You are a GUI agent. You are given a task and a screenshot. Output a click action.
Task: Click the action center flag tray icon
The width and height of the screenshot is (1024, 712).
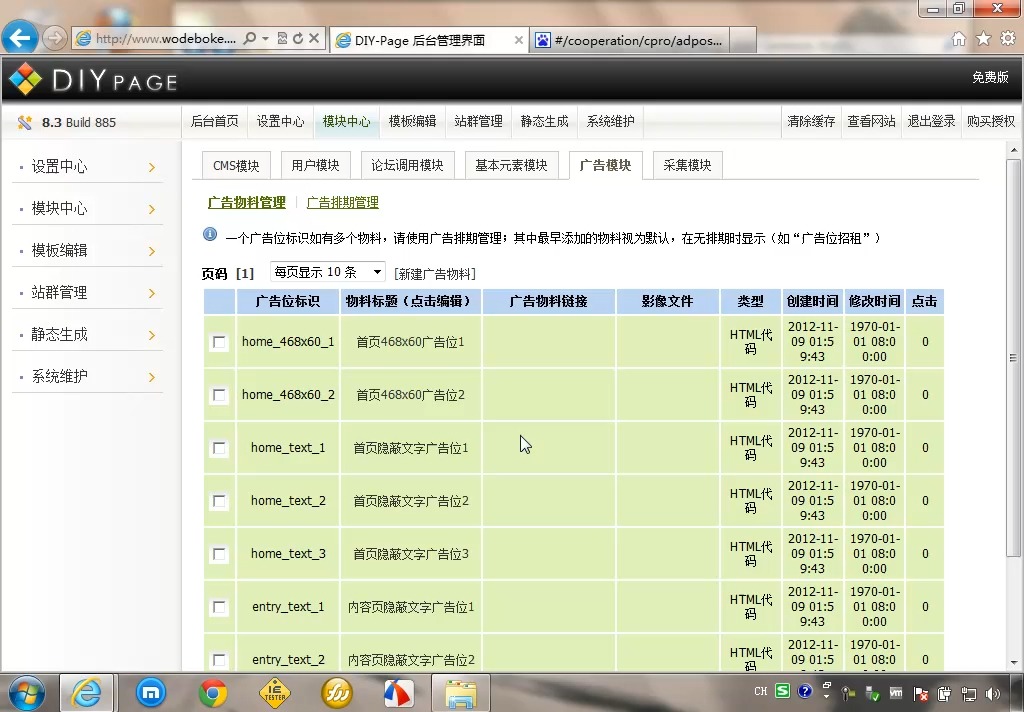(x=921, y=694)
